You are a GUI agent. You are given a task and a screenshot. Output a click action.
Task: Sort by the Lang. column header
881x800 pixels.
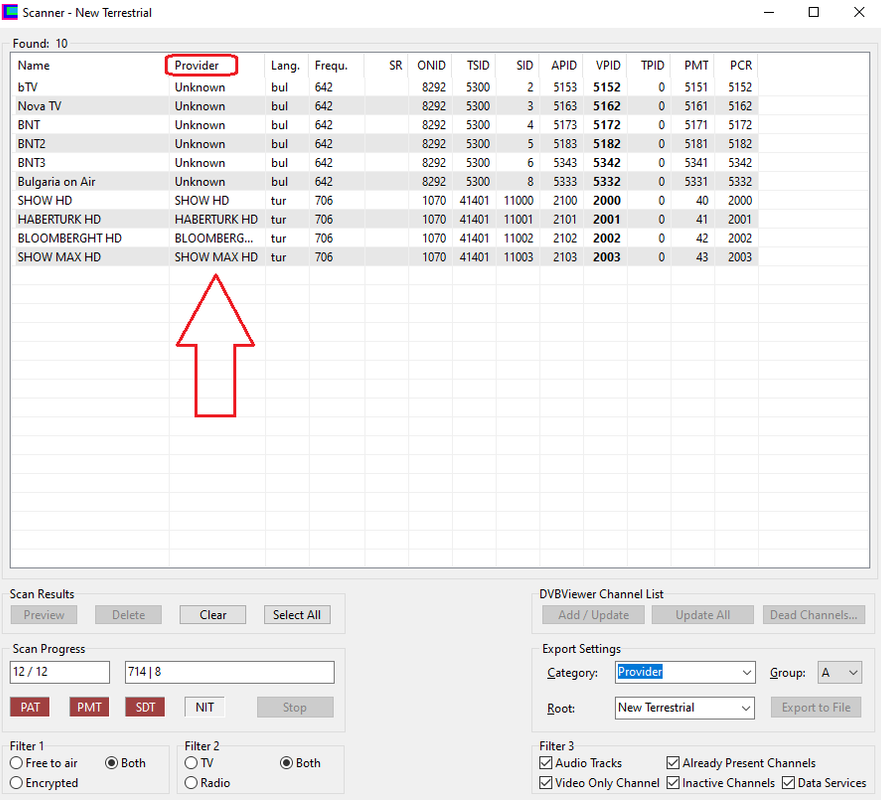click(287, 66)
